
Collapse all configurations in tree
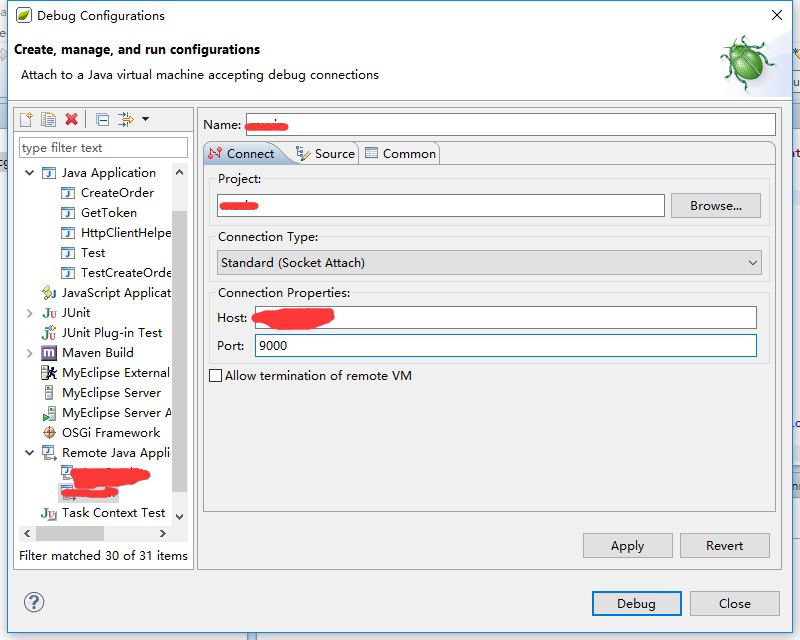(103, 119)
